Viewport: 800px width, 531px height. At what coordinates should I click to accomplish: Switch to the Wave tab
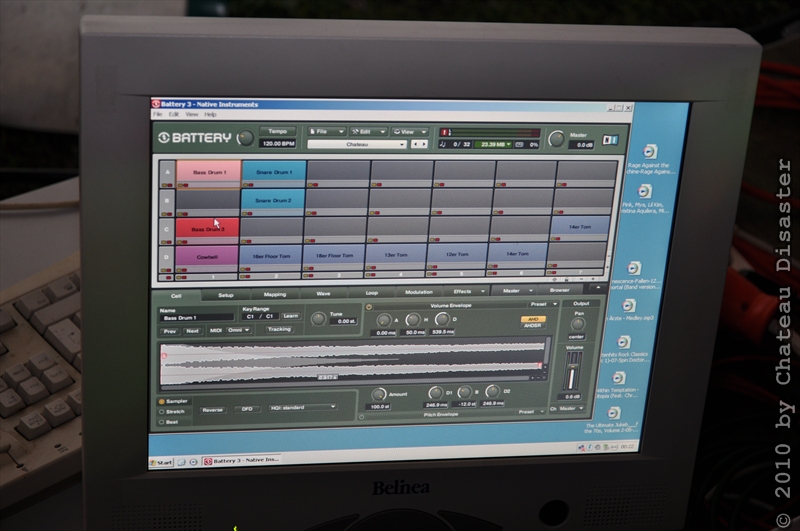point(323,294)
